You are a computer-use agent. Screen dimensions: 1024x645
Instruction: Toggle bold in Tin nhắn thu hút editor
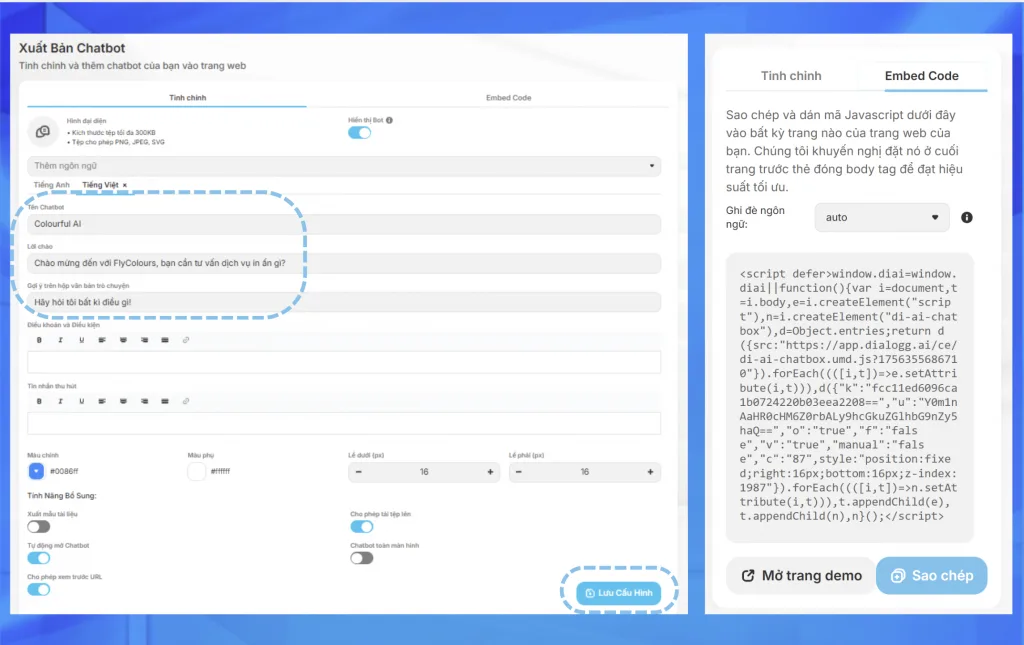pyautogui.click(x=39, y=401)
